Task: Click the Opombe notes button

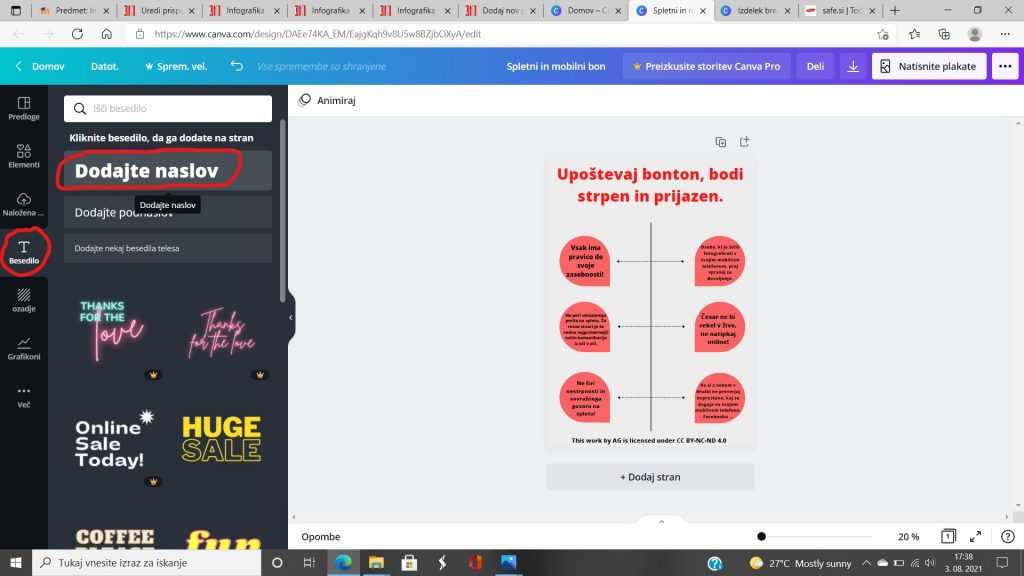Action: pos(321,536)
